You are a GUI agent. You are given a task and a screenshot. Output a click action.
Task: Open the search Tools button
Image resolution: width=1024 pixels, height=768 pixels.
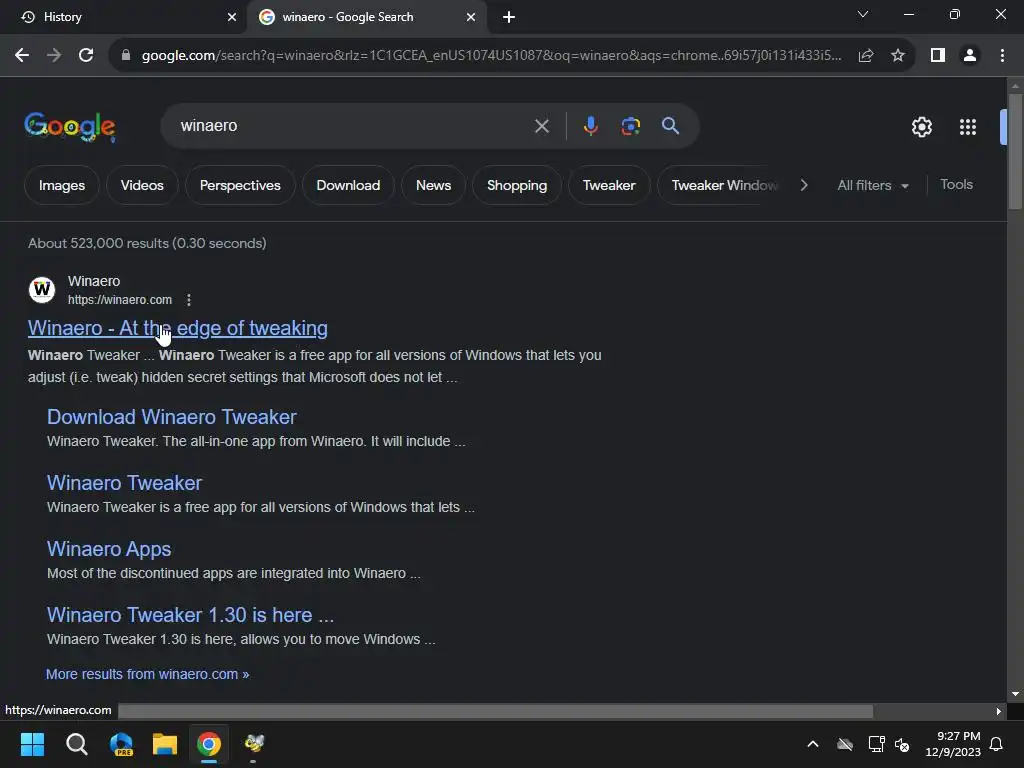pyautogui.click(x=956, y=185)
